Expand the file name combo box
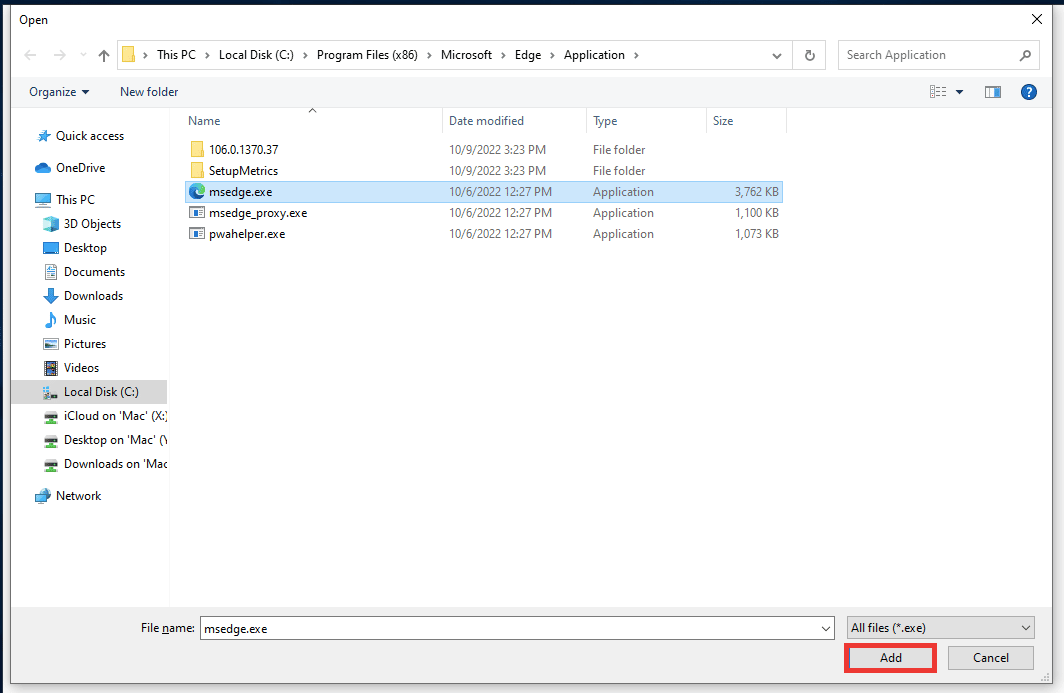1064x693 pixels. pos(824,627)
